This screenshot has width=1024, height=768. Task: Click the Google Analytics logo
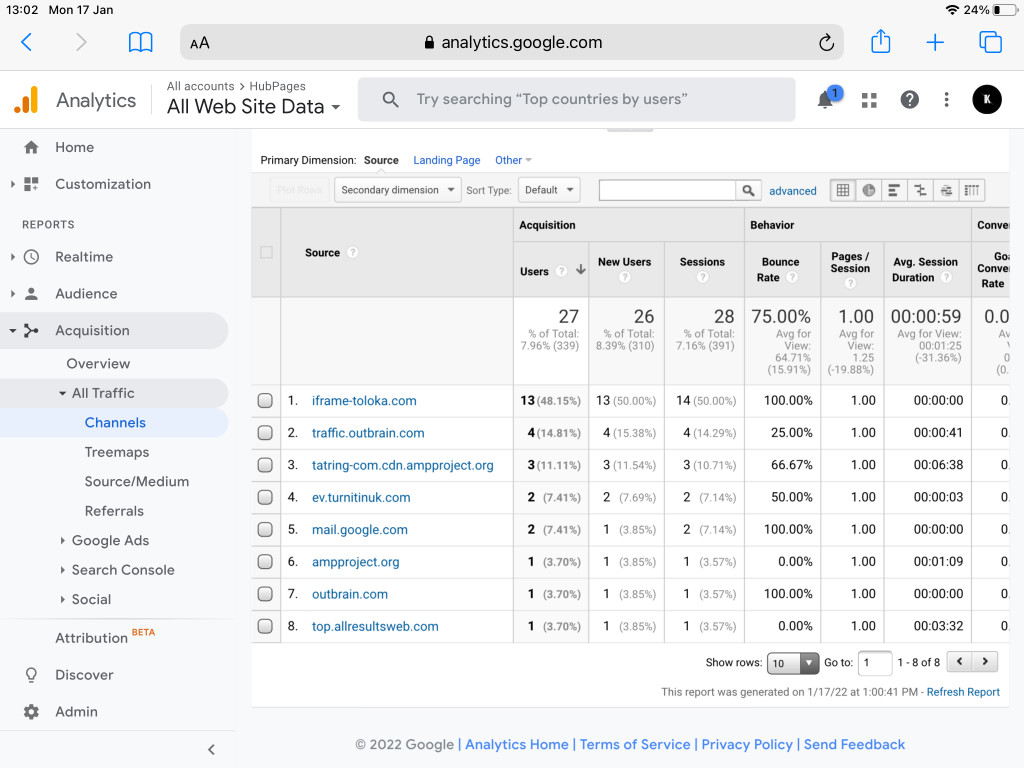(26, 100)
